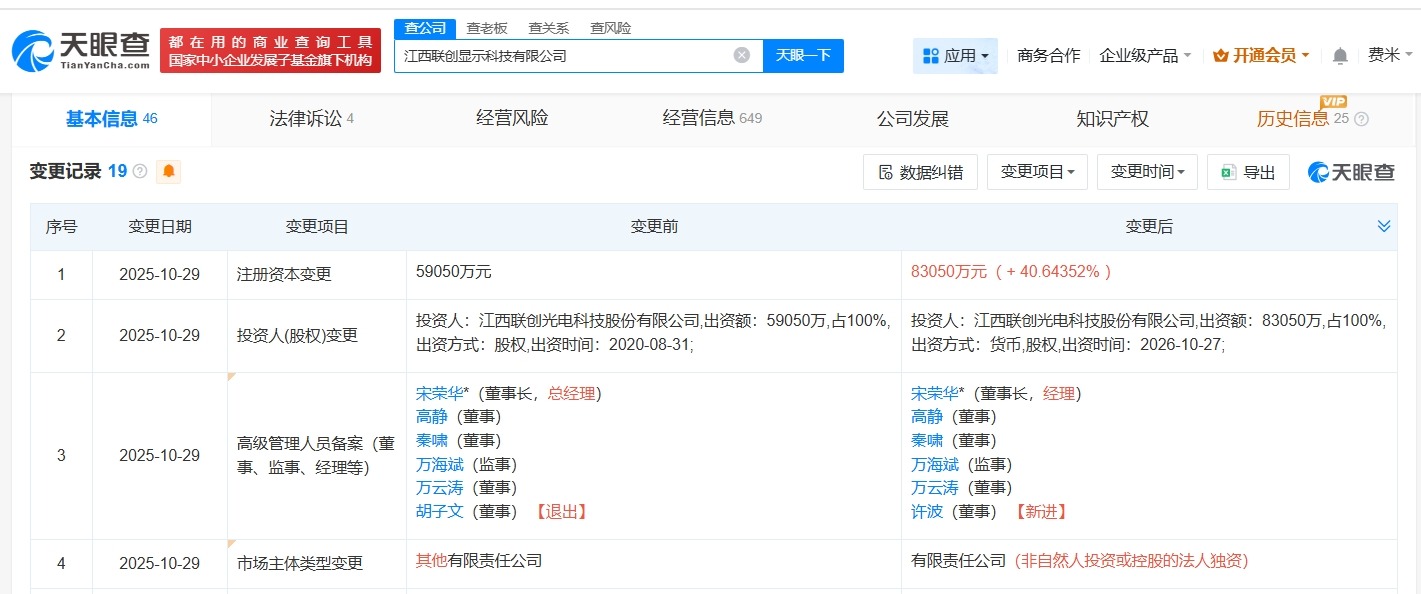Switch to the 查老板 search tab
Image resolution: width=1421 pixels, height=594 pixels.
coord(486,27)
